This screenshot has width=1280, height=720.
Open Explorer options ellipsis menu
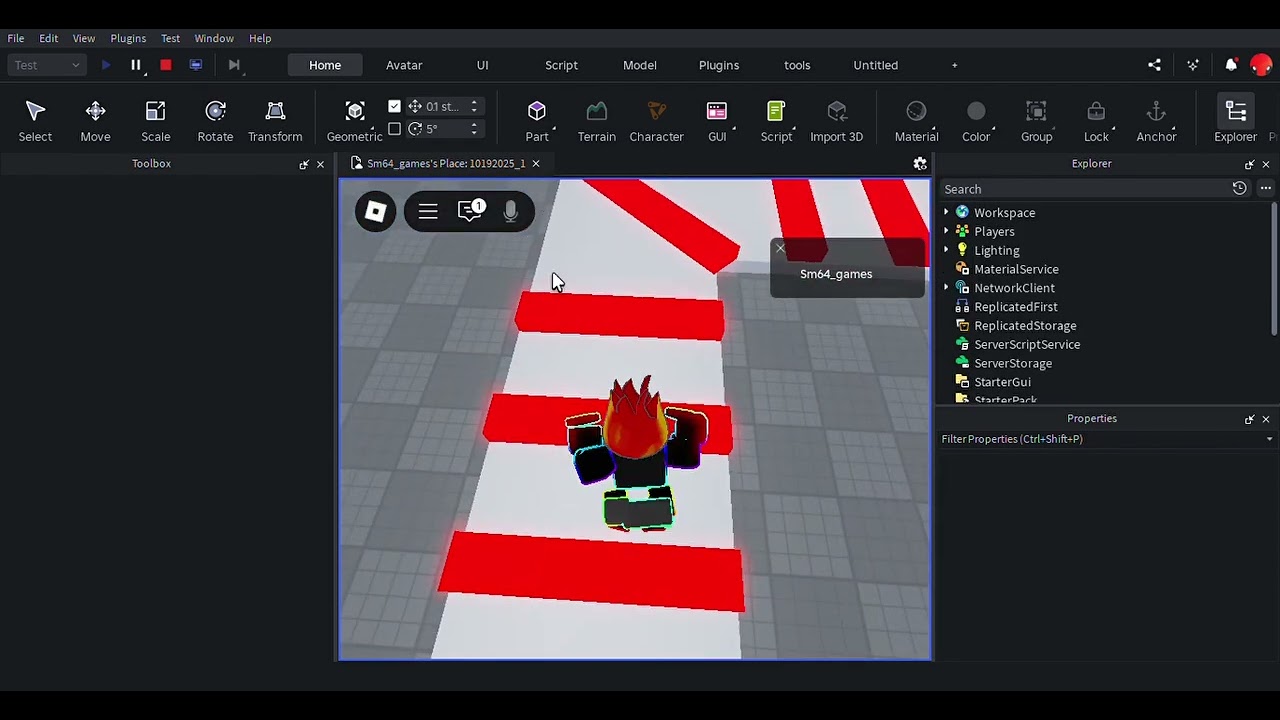tap(1265, 189)
